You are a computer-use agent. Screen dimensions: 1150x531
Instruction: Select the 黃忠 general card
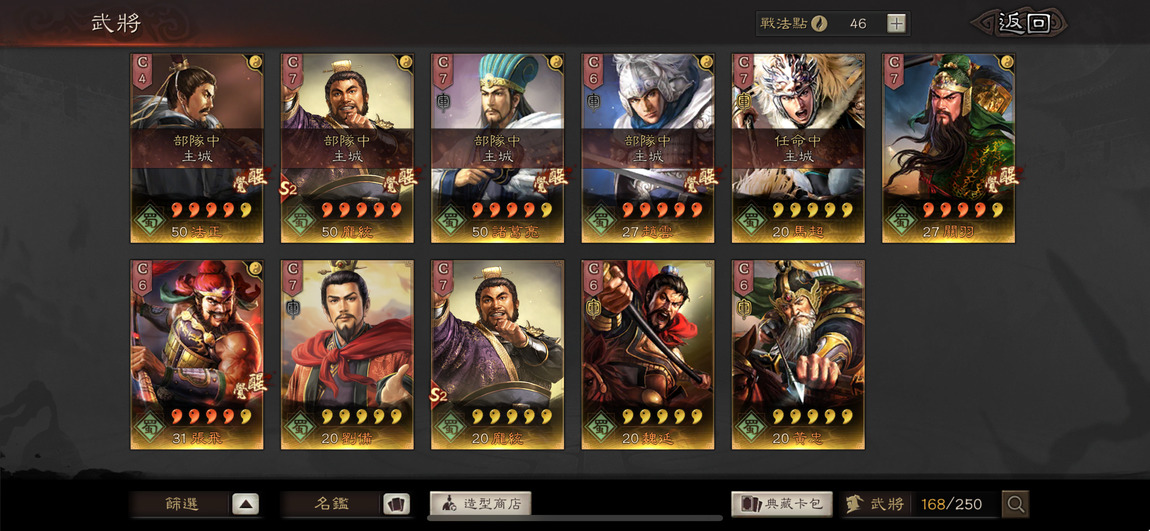pyautogui.click(x=798, y=355)
